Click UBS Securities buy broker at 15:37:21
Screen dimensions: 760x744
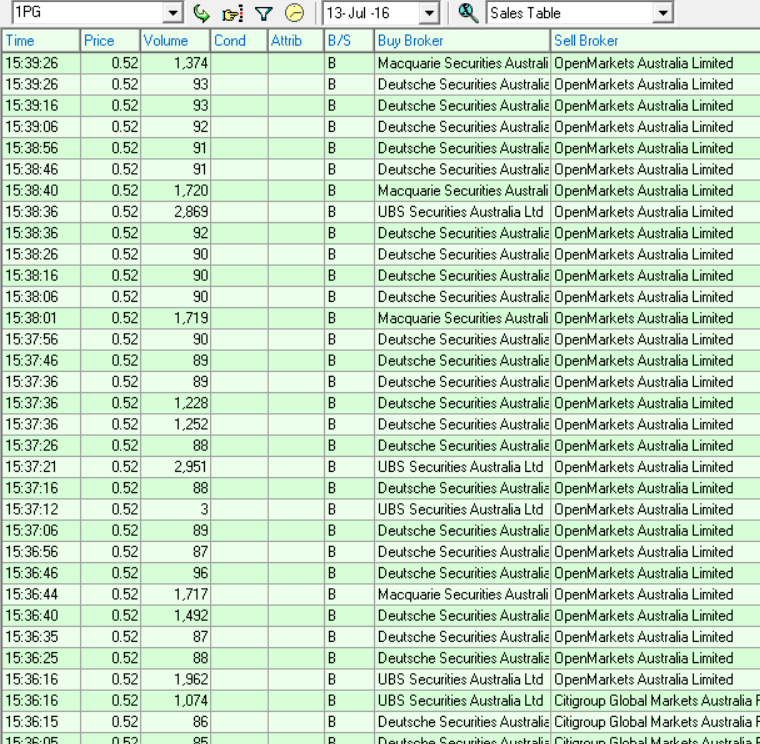[462, 467]
